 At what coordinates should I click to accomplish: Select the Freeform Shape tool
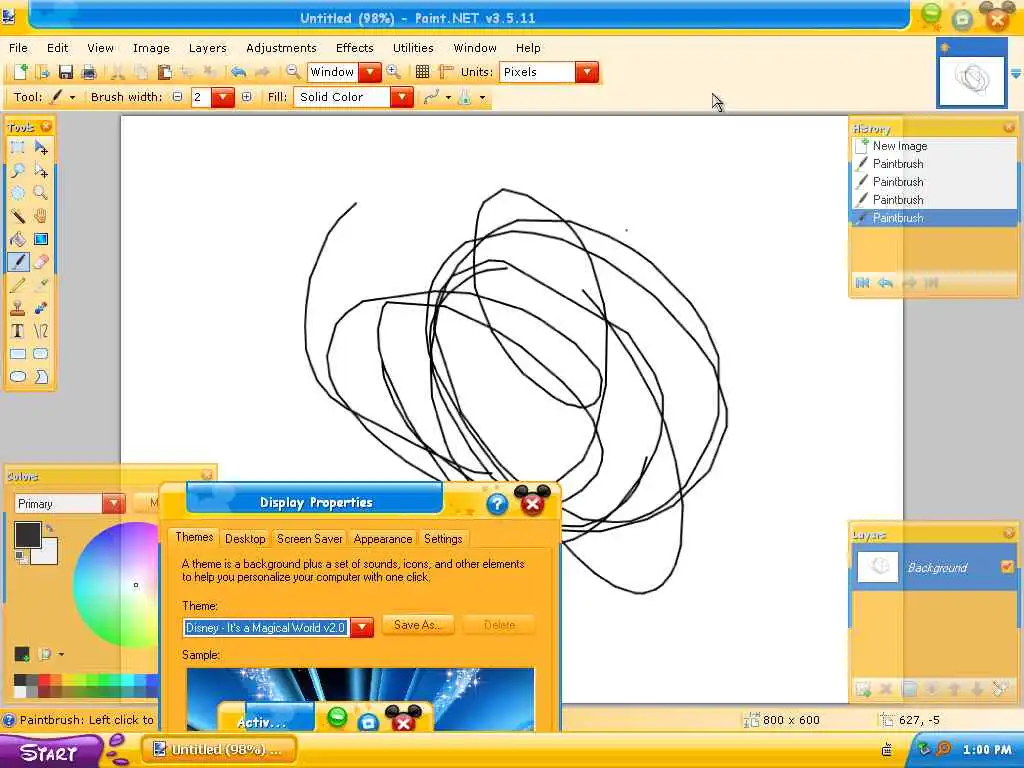point(41,377)
